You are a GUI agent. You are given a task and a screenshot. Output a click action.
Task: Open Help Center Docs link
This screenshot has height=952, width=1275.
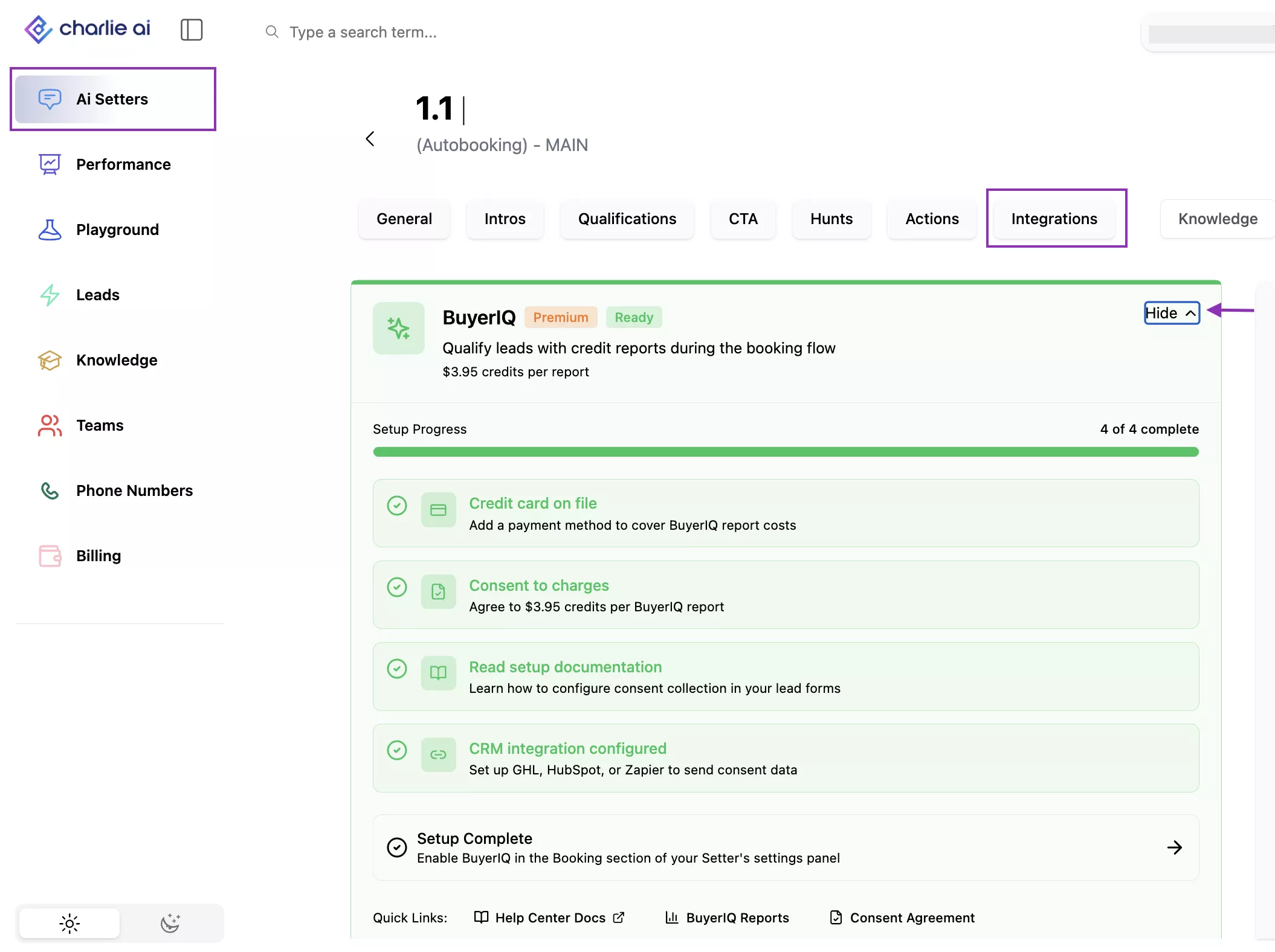549,918
